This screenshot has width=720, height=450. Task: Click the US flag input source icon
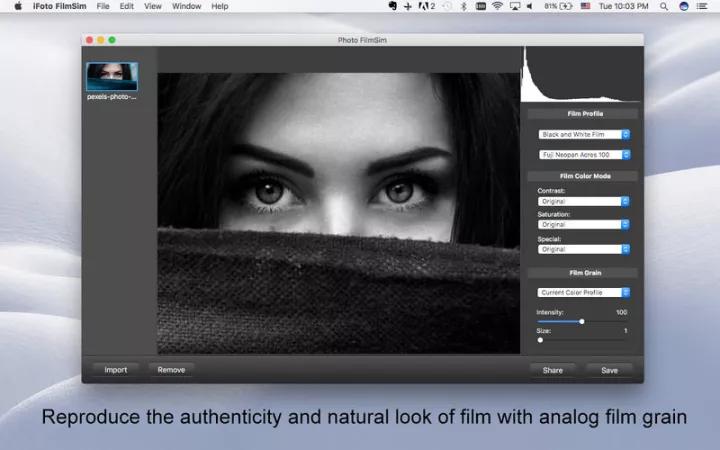click(x=585, y=6)
